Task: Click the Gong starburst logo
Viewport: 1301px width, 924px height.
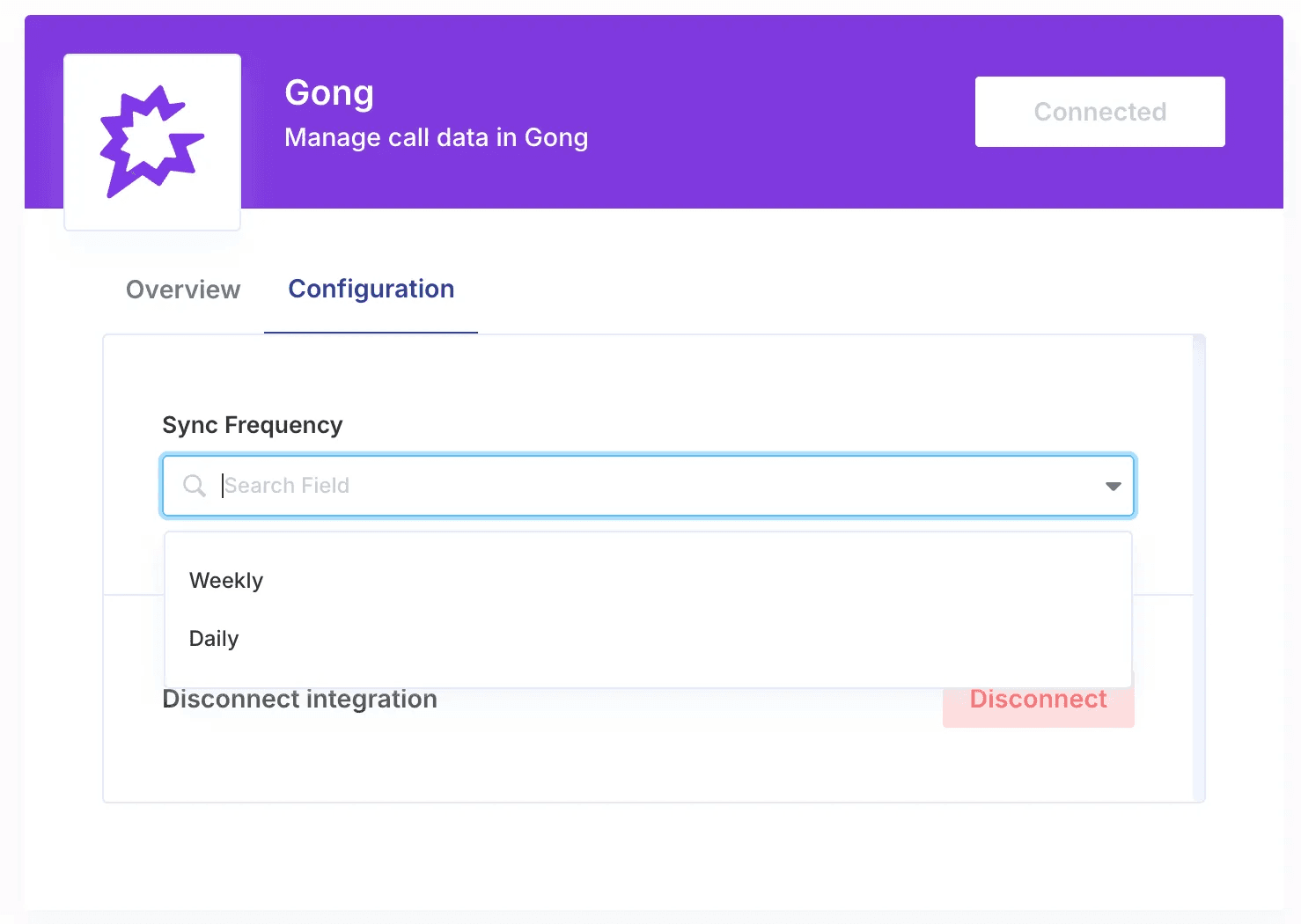Action: click(151, 142)
